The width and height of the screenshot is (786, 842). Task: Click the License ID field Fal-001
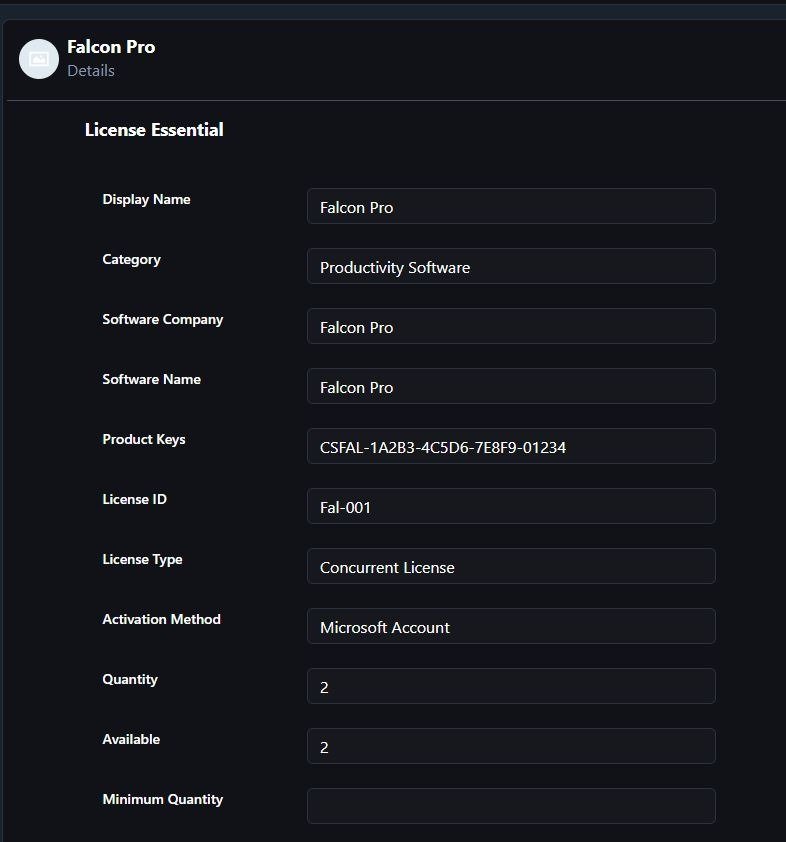(x=511, y=506)
